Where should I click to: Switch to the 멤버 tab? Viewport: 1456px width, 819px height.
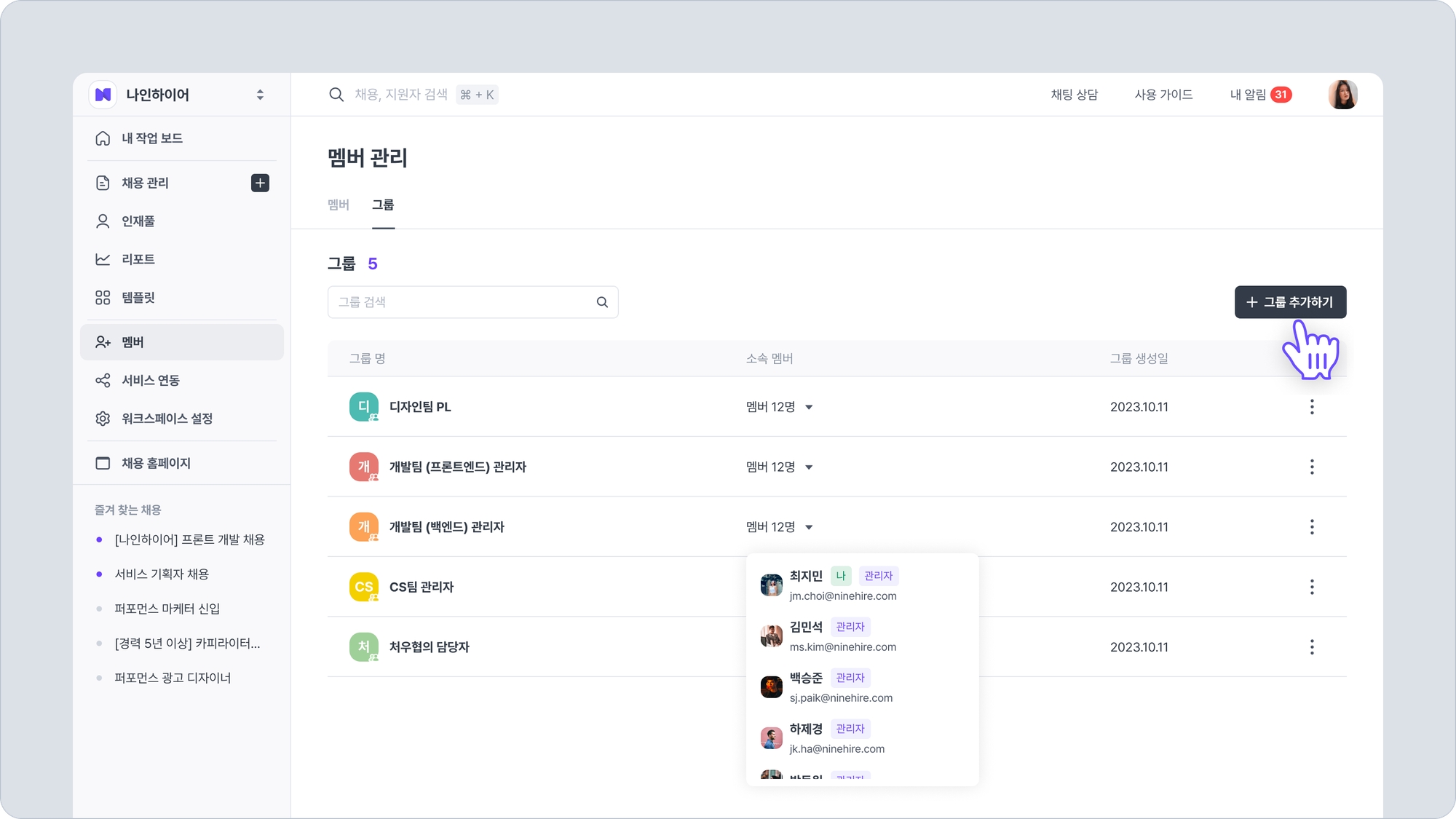(339, 205)
